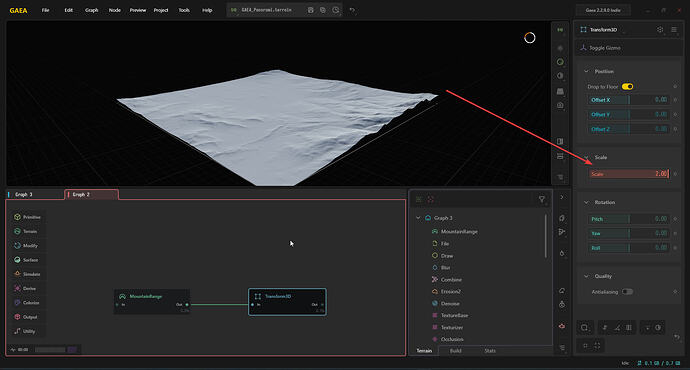The width and height of the screenshot is (690, 370).
Task: Click the chevron arrow atop graph sidebar
Action: tap(562, 198)
